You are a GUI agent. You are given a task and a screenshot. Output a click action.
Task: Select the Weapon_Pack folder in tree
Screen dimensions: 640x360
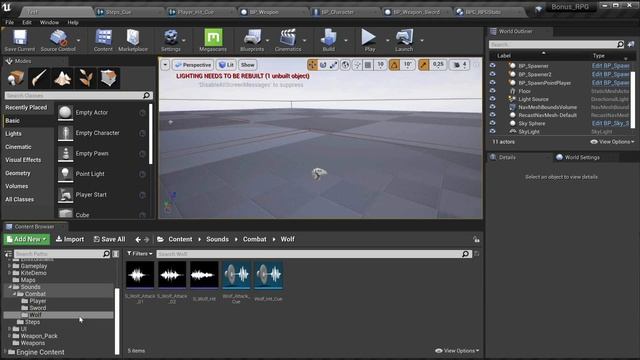pos(39,336)
